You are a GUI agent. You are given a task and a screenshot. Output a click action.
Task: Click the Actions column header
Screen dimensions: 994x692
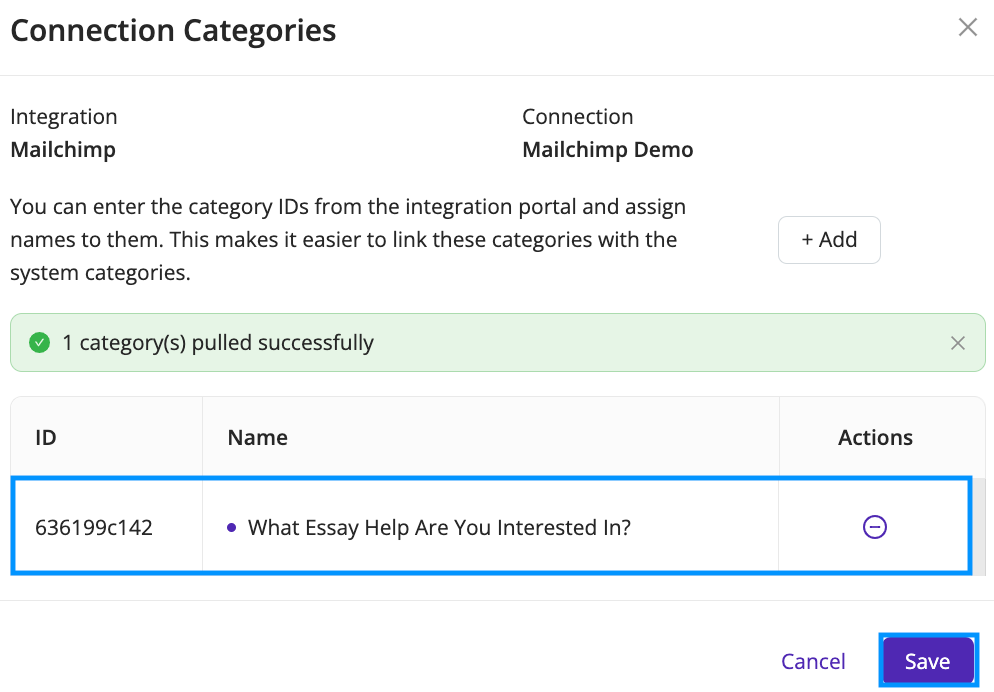(x=875, y=437)
